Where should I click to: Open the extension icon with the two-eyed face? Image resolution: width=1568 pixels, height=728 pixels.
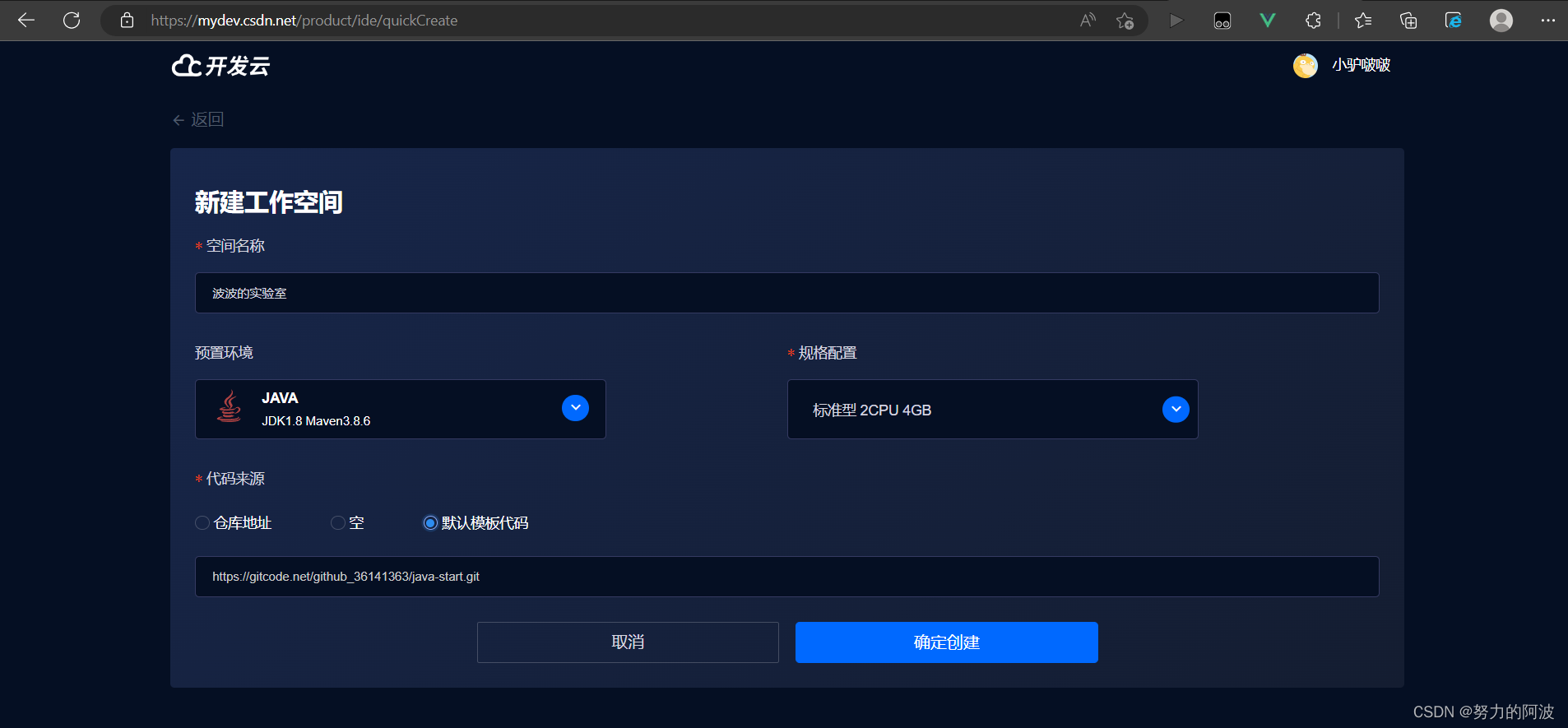(1222, 21)
